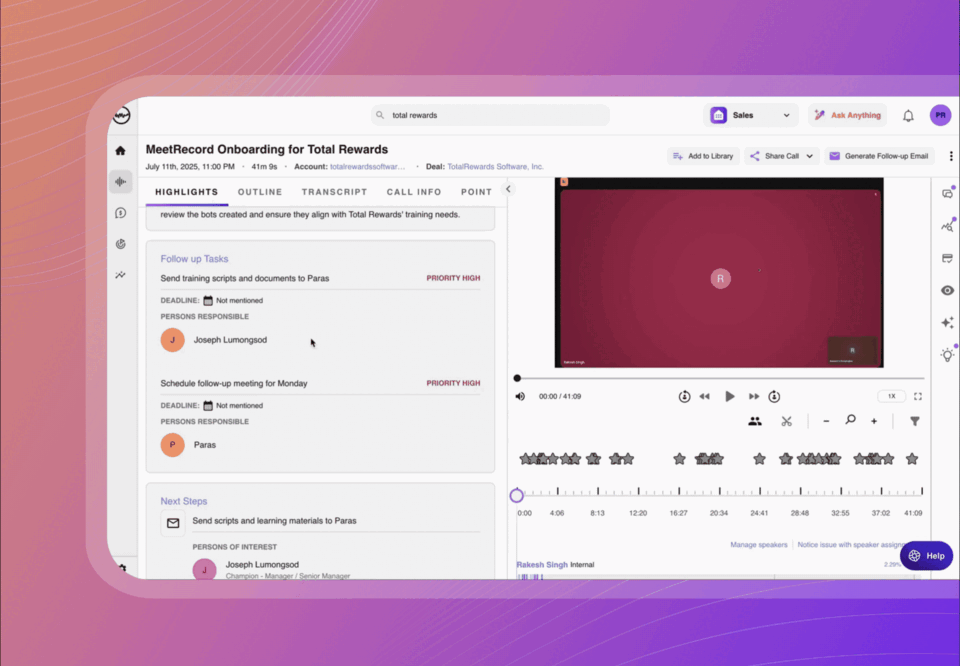Screen dimensions: 960x666
Task: Open the Follow up Tasks heading
Action: tap(194, 259)
